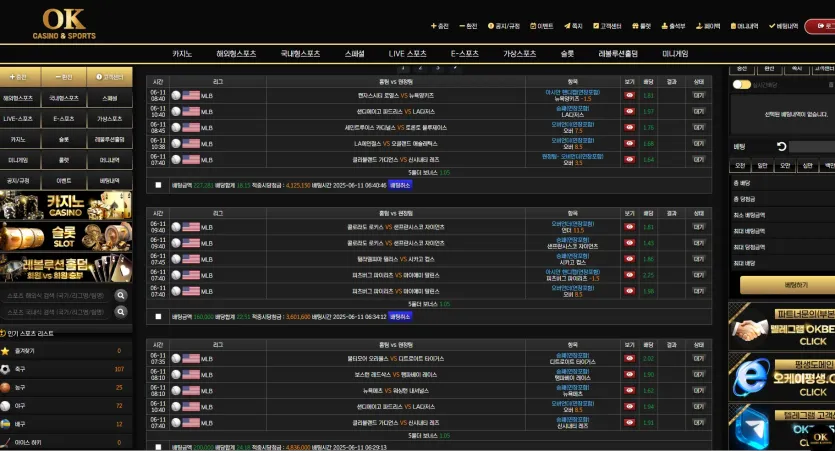Open 국내형스포츠 main navigation tab
835x451 pixels.
300,54
